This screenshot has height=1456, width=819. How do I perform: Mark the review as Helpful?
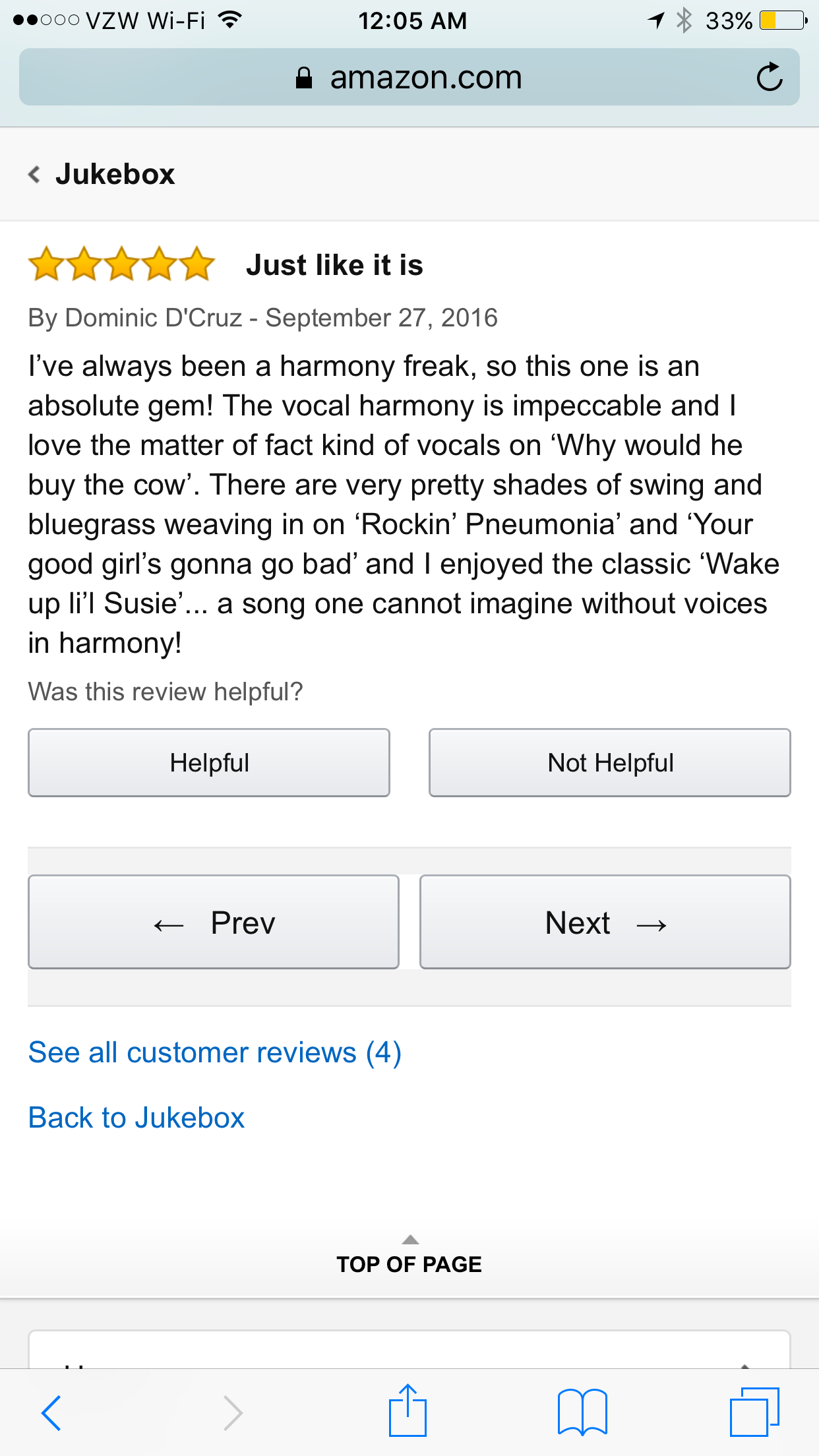209,763
